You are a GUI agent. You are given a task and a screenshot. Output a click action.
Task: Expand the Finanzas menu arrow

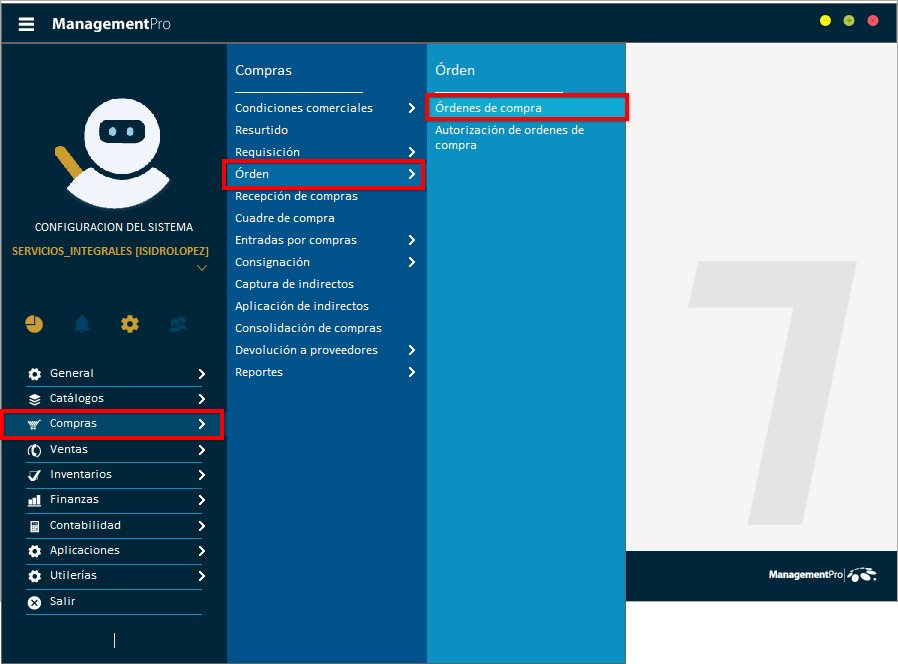click(x=202, y=500)
